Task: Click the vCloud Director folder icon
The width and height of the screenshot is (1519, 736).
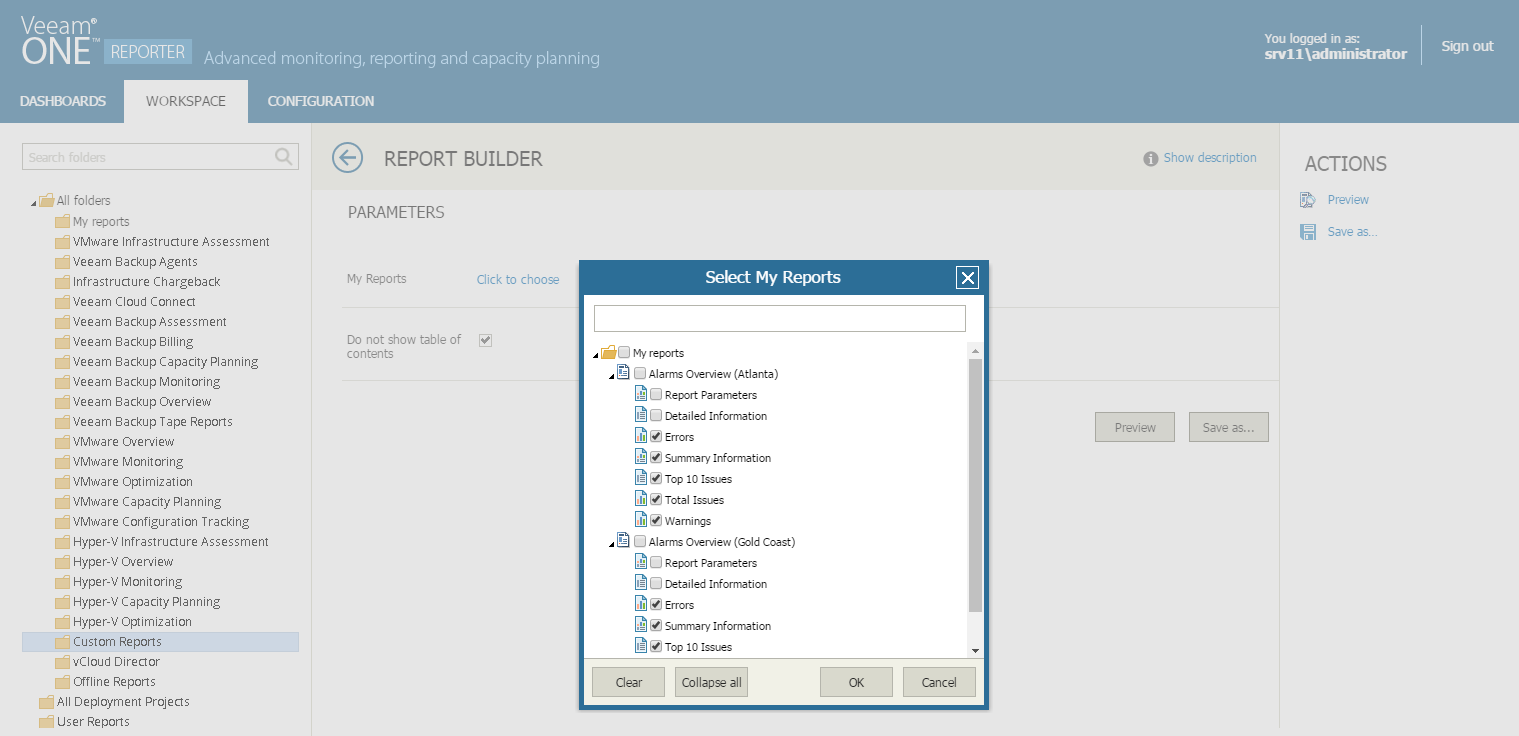Action: click(x=62, y=662)
